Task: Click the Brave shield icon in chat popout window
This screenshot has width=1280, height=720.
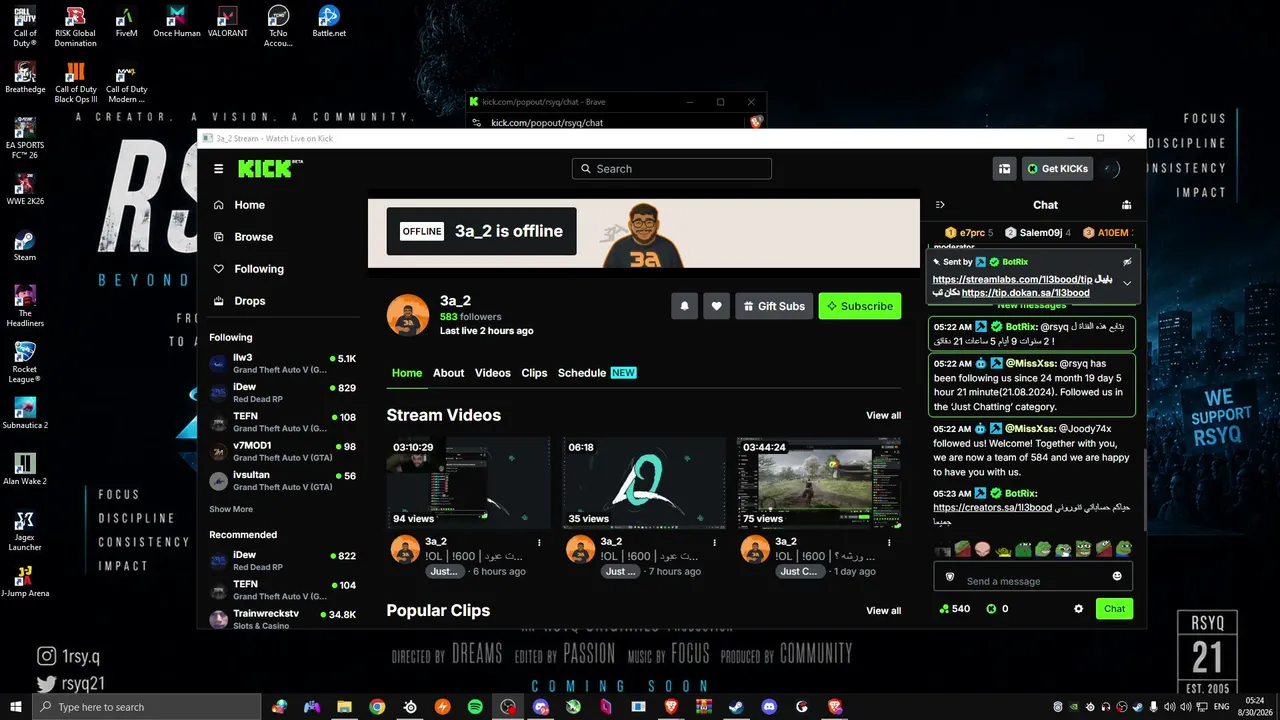Action: (x=756, y=122)
